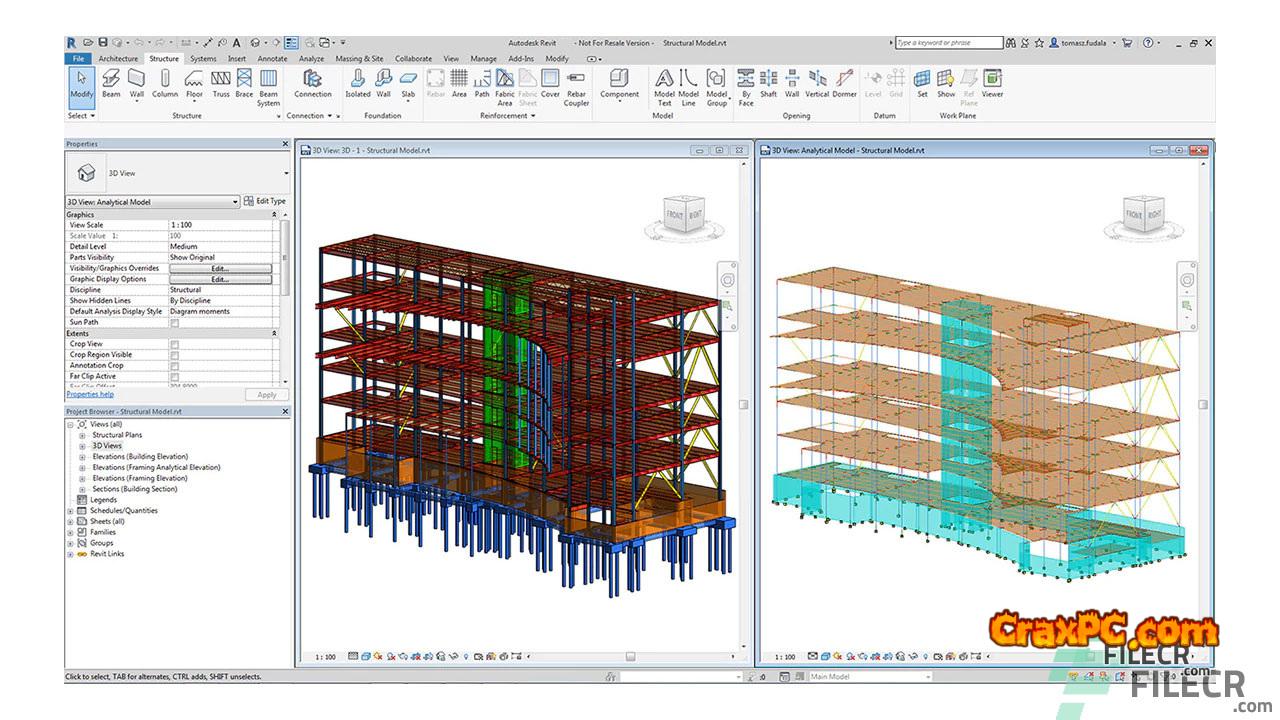The image size is (1280, 720).
Task: Open the Properties help link
Action: tap(90, 395)
